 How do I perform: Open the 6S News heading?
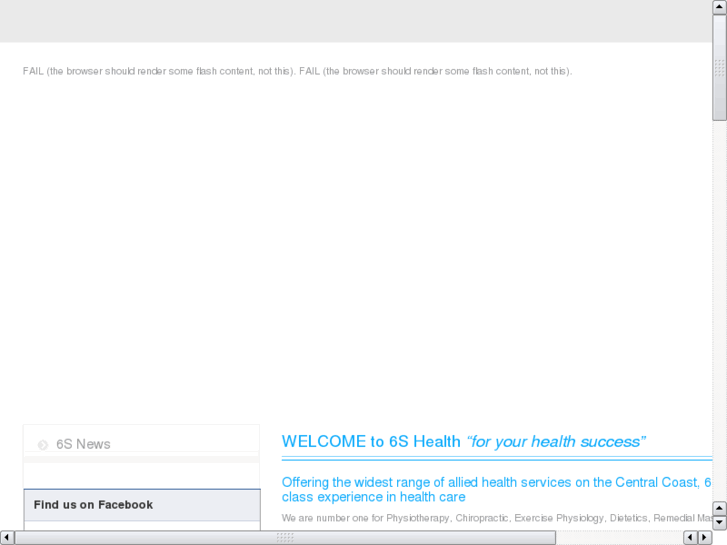point(83,444)
